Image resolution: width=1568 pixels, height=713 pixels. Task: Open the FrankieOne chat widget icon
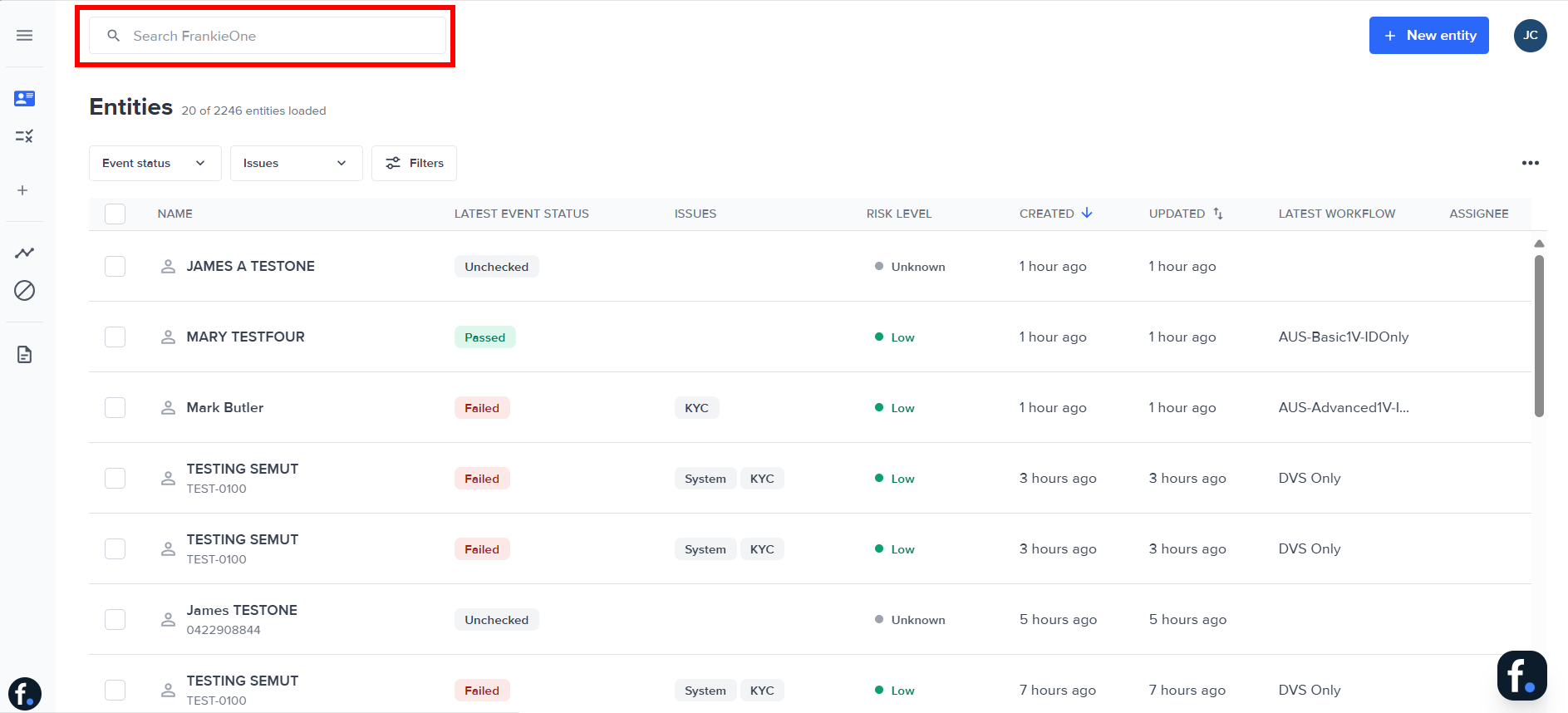coord(1521,676)
